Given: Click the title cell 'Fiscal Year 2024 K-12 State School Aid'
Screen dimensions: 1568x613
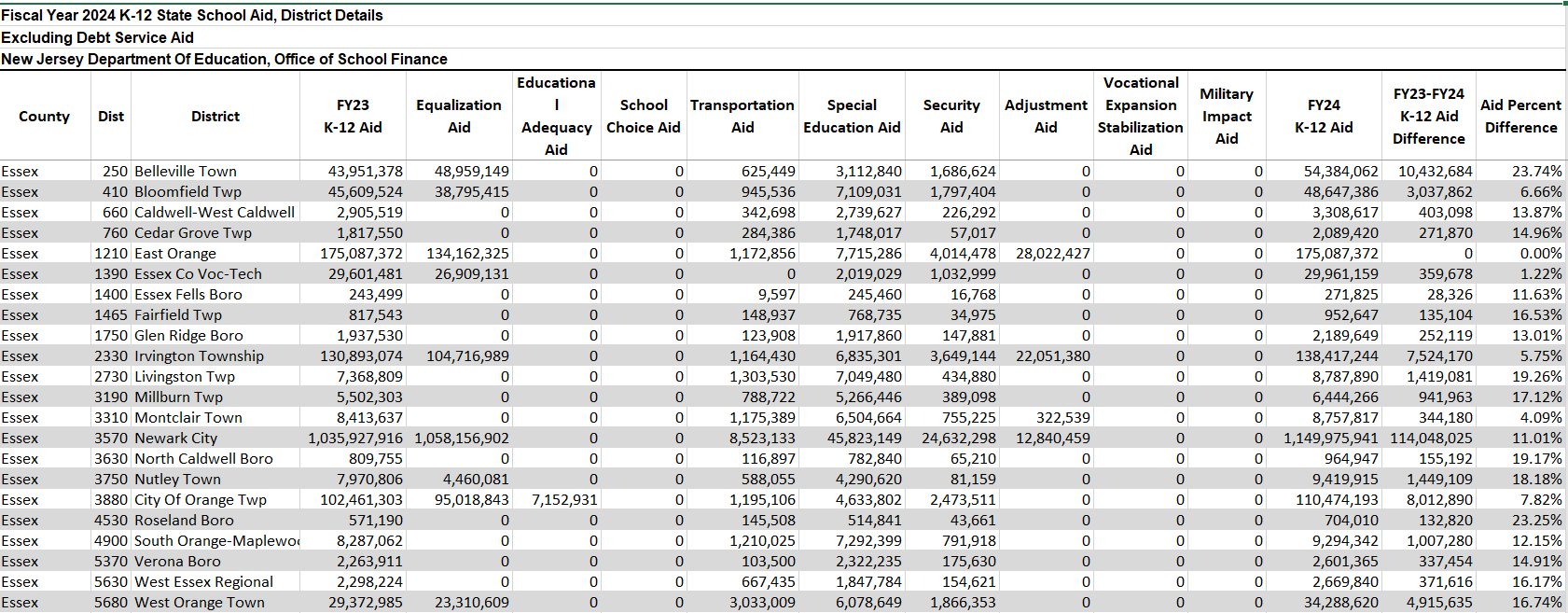Looking at the screenshot, I should 192,15.
